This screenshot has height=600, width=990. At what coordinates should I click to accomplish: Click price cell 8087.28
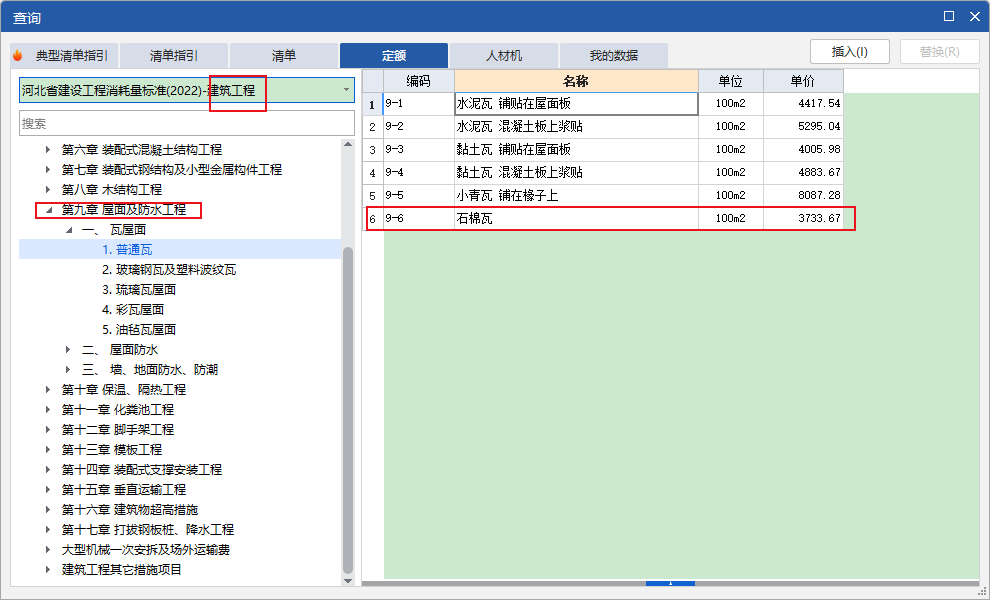(x=803, y=195)
